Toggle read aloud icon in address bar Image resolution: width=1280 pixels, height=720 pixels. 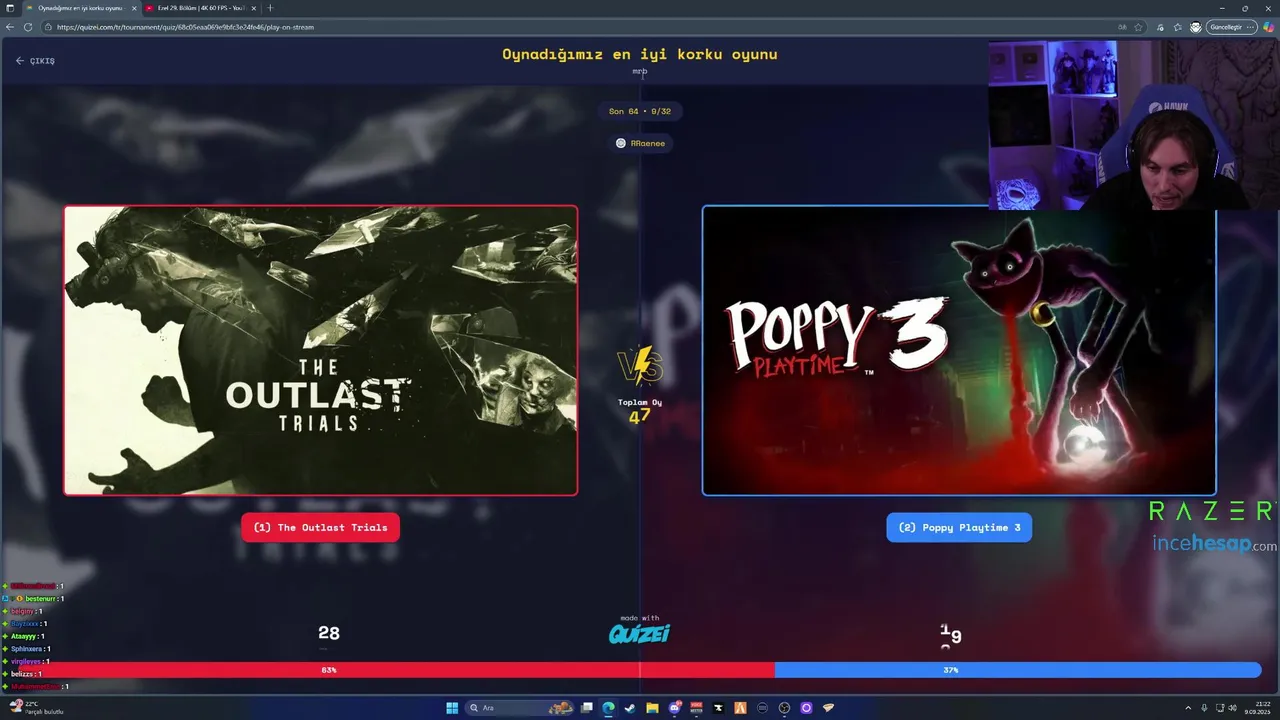coord(1121,27)
